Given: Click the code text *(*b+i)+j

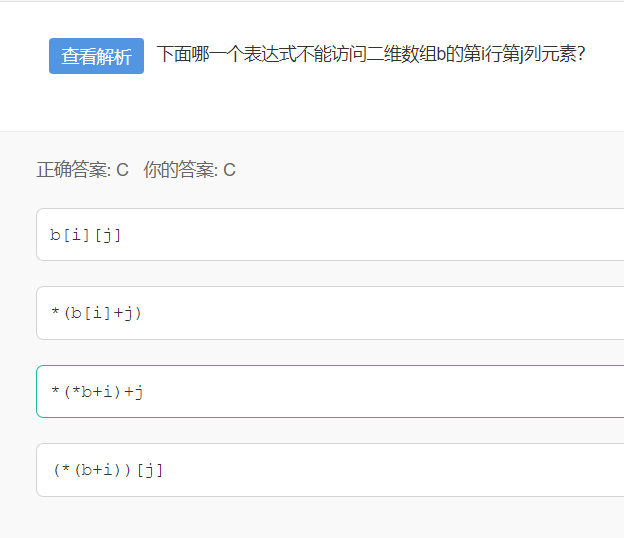Looking at the screenshot, I should (x=97, y=391).
